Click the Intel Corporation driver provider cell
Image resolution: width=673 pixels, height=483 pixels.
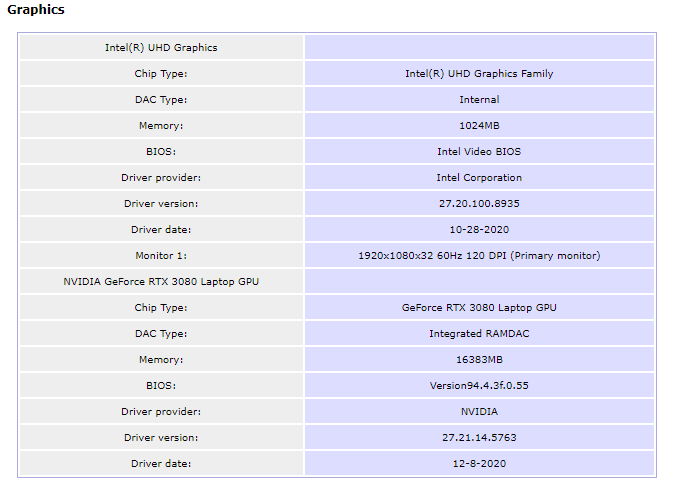[x=479, y=177]
